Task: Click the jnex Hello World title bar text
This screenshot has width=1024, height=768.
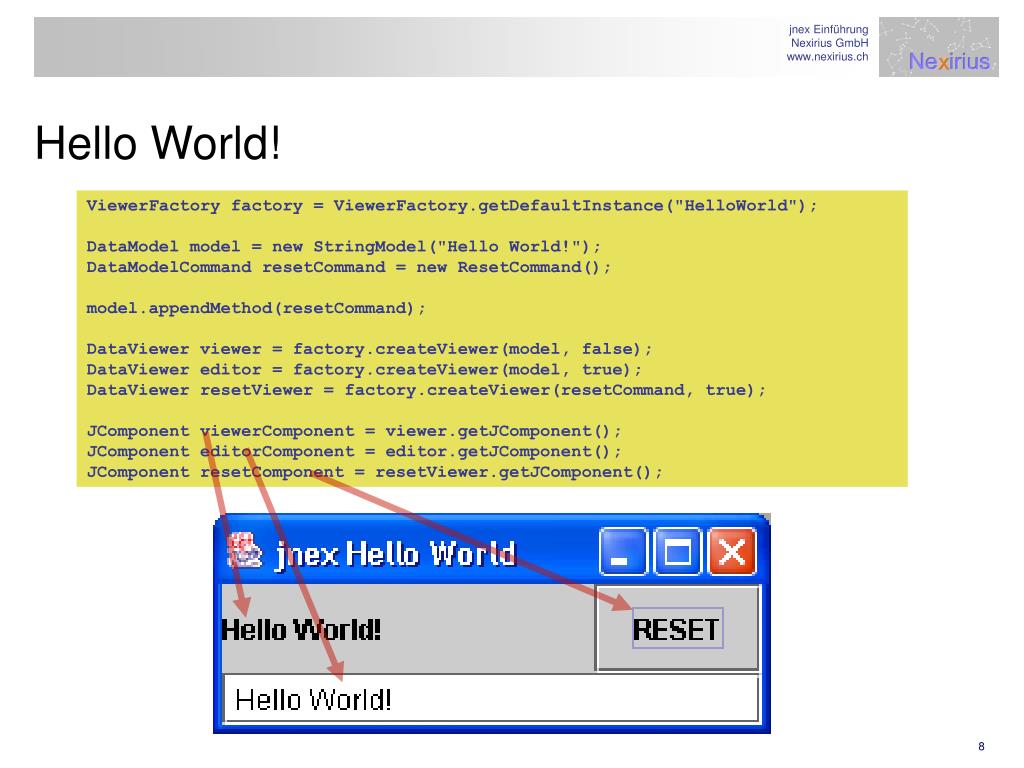Action: coord(396,554)
